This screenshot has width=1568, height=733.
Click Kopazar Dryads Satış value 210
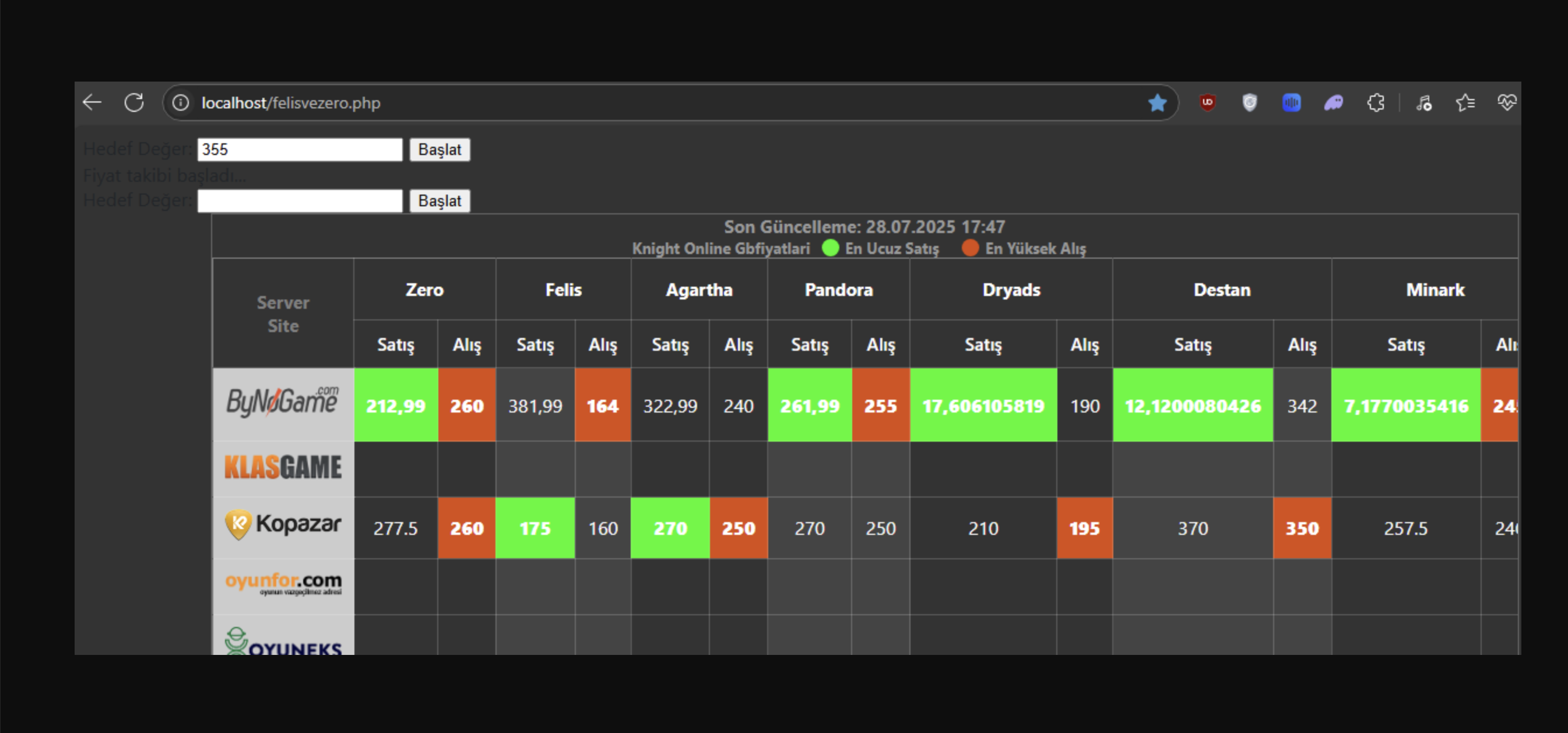pyautogui.click(x=983, y=528)
